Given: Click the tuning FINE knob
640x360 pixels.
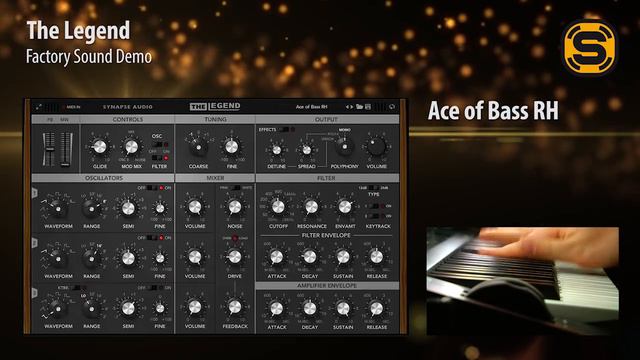Looking at the screenshot, I should 231,147.
